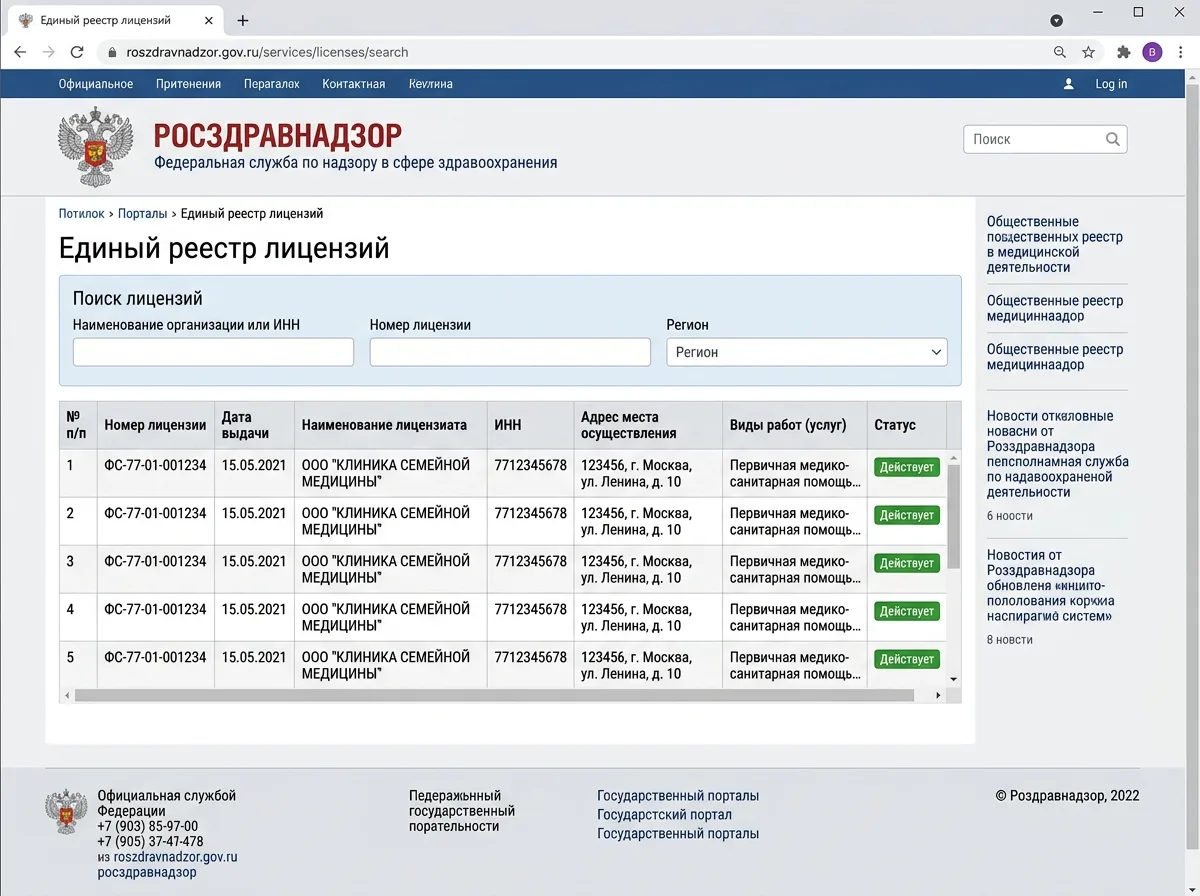Click the Действует status badge in row 4
The image size is (1200, 896).
[907, 611]
